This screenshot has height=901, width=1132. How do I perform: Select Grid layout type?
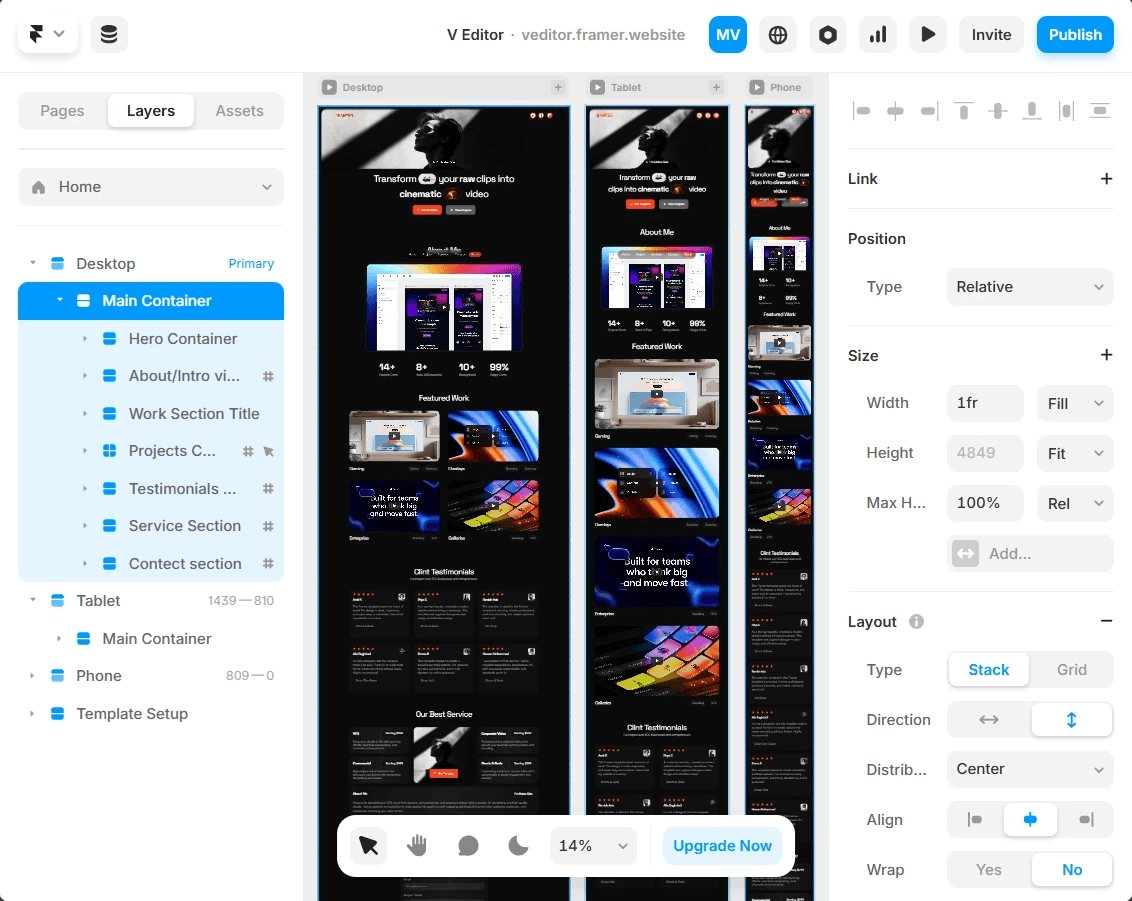point(1071,669)
